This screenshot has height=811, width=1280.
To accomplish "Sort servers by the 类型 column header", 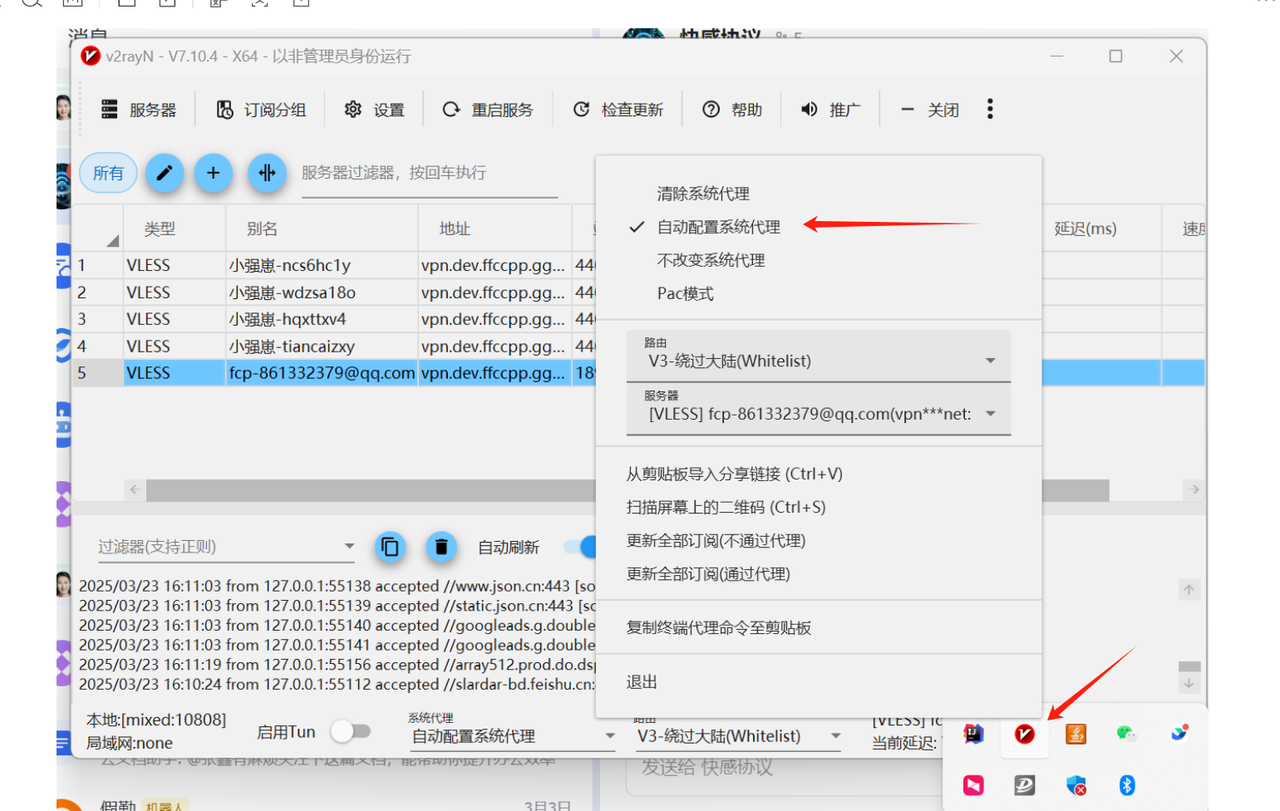I will pyautogui.click(x=174, y=229).
